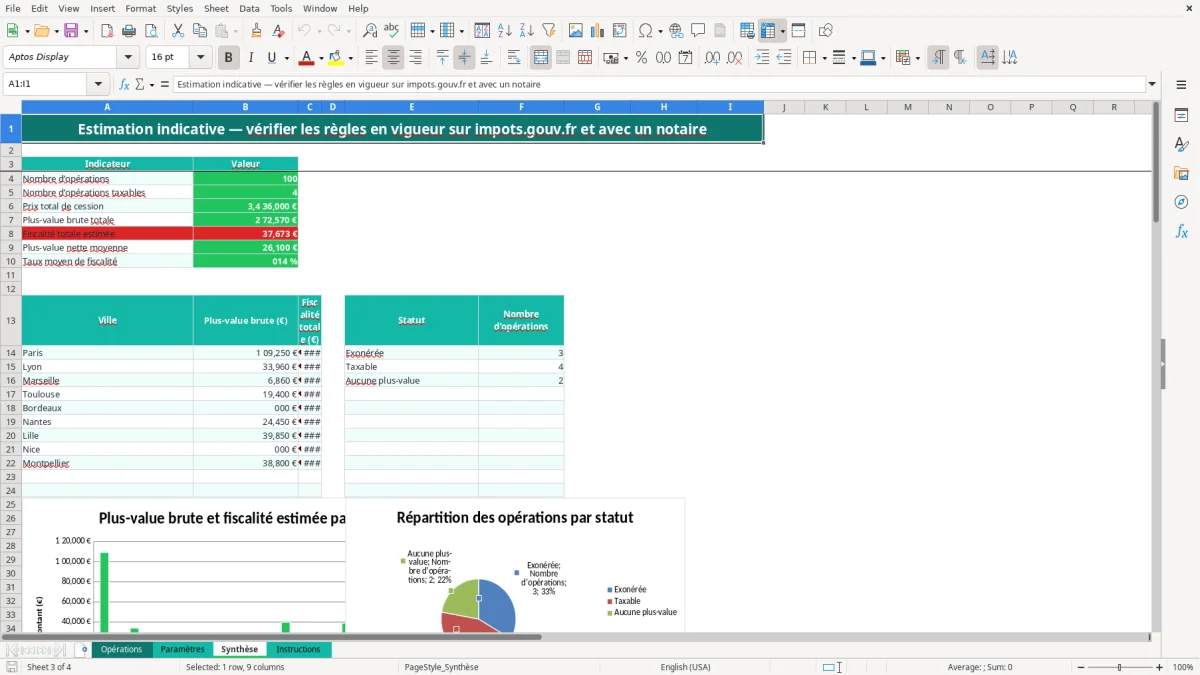Open Find & Replace
1200x675 pixels.
pyautogui.click(x=370, y=31)
